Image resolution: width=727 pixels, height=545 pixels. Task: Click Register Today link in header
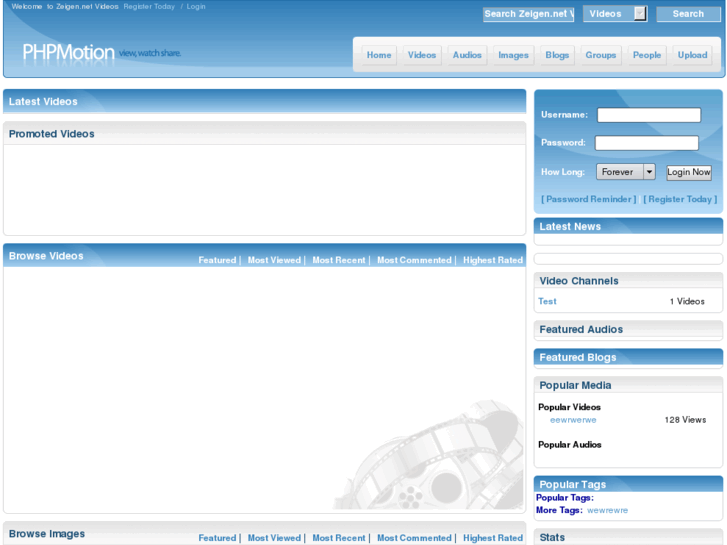(149, 6)
